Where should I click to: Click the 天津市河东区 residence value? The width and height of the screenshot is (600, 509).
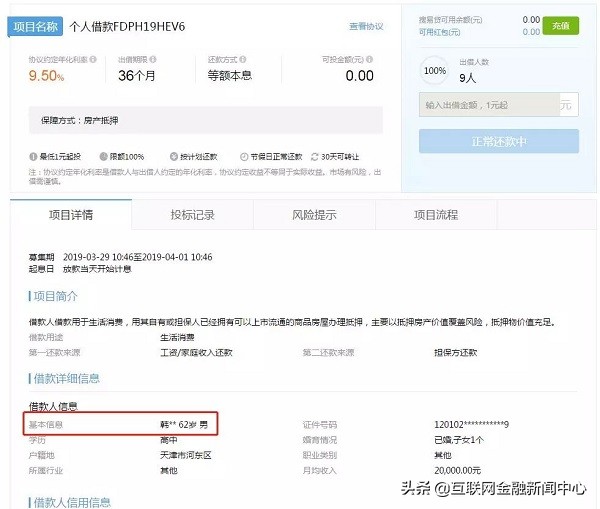tap(186, 455)
